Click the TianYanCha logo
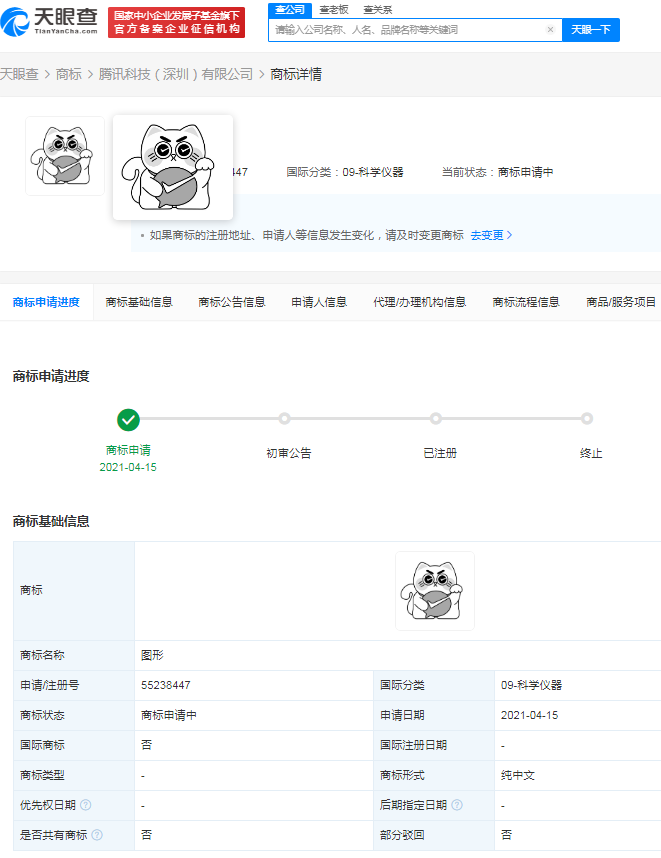The height and width of the screenshot is (858, 661). point(49,21)
